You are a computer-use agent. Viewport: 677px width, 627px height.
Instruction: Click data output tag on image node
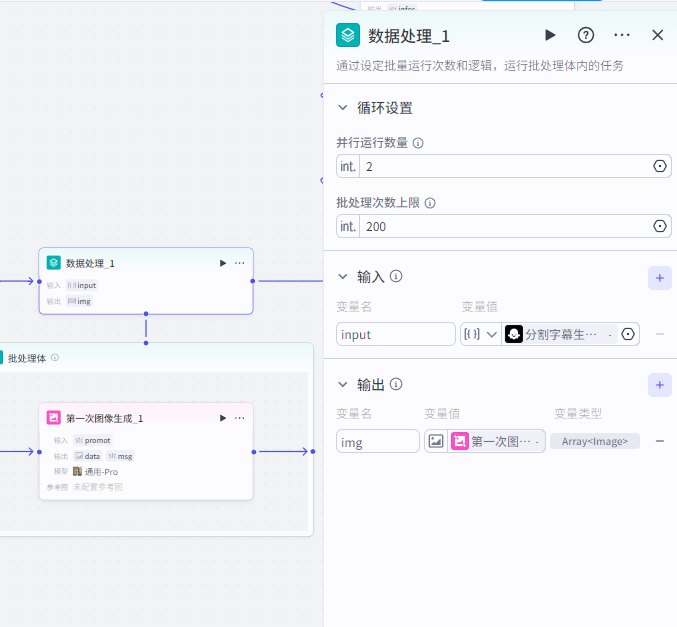[88, 456]
